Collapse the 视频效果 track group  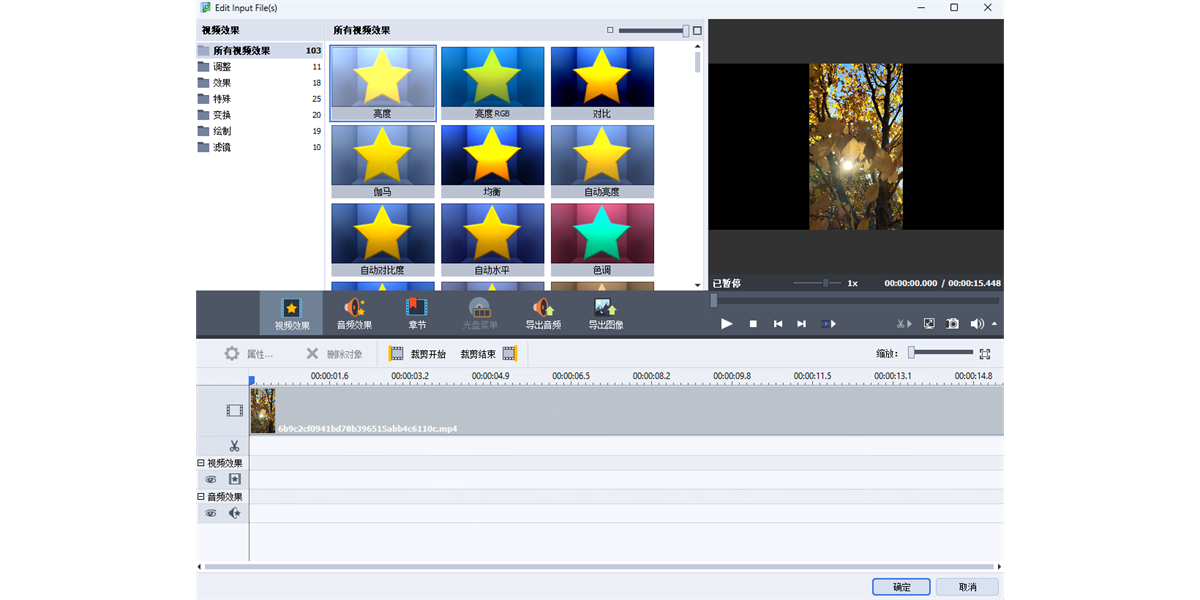201,463
